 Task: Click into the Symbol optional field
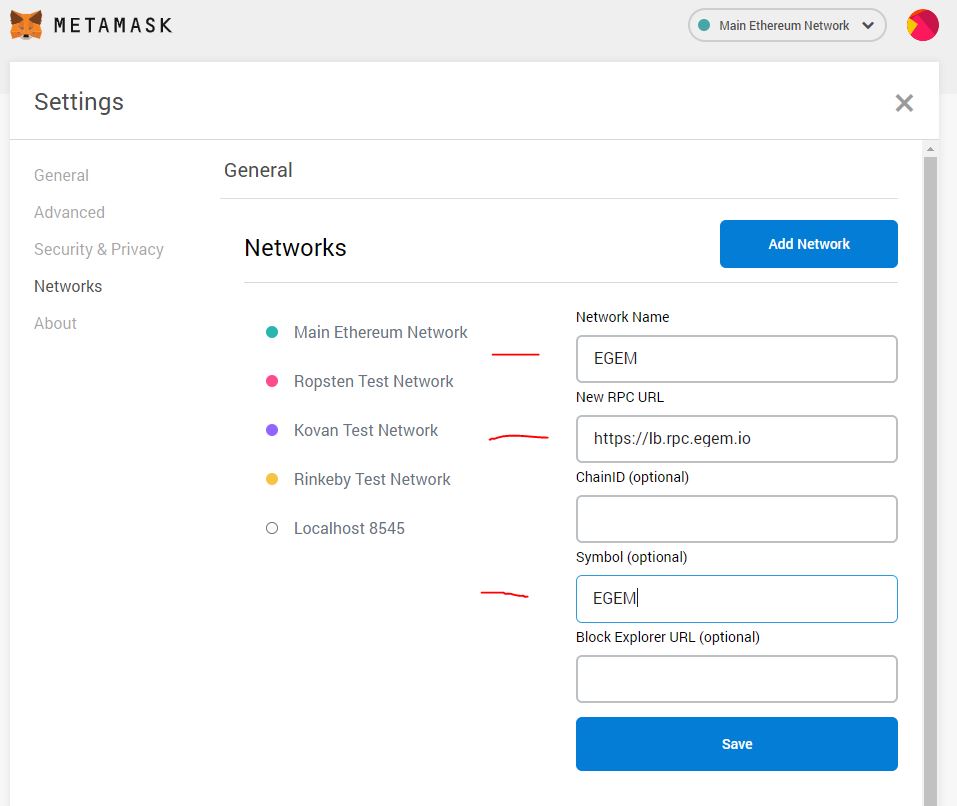(737, 599)
